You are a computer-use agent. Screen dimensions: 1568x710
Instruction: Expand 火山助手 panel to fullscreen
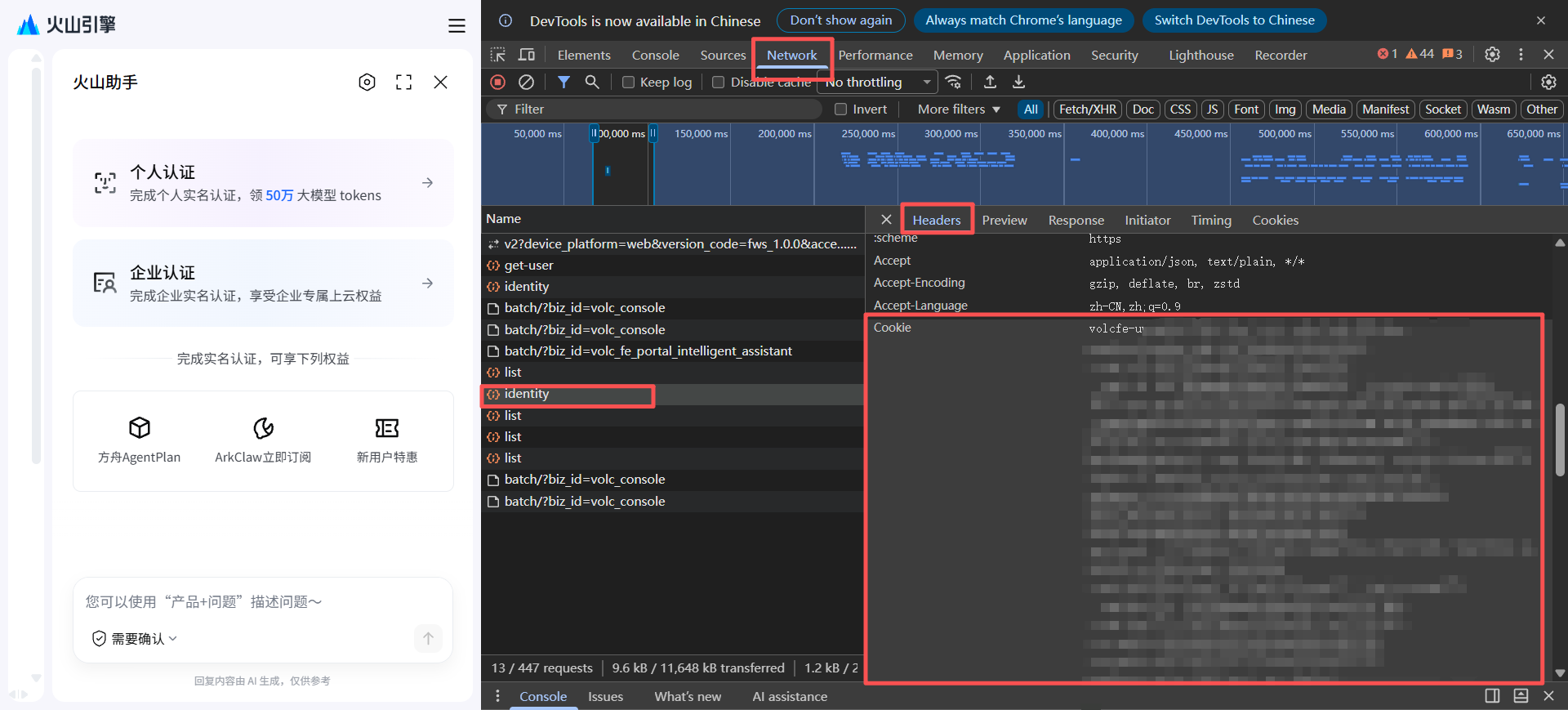403,82
